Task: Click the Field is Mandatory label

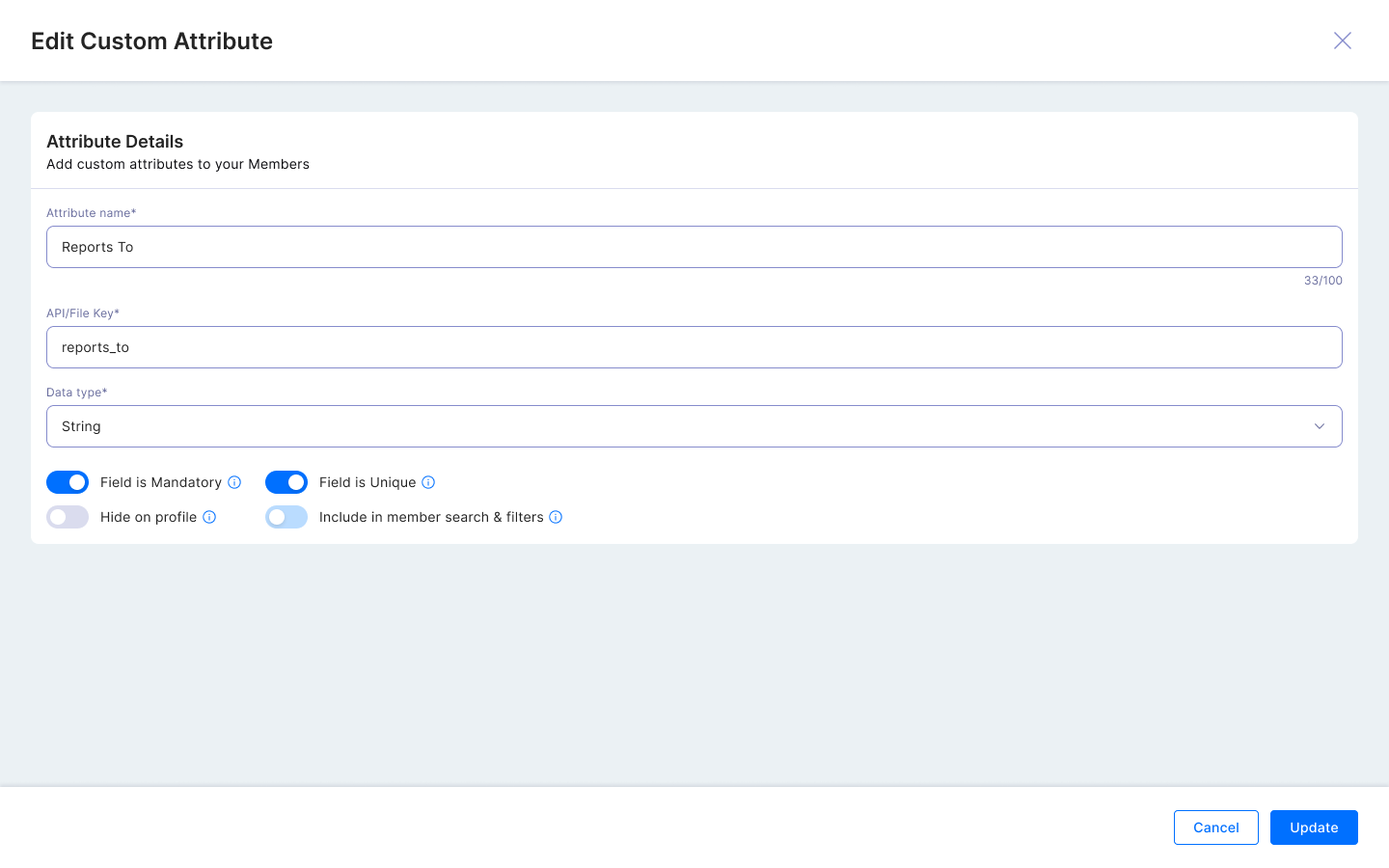Action: [x=161, y=482]
